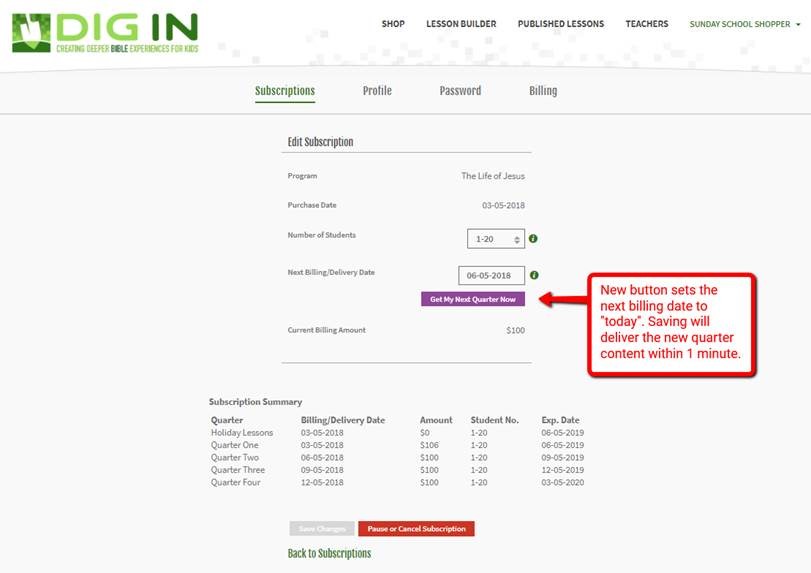Click info icon beside Number of Students
Viewport: 811px width, 573px height.
(534, 239)
